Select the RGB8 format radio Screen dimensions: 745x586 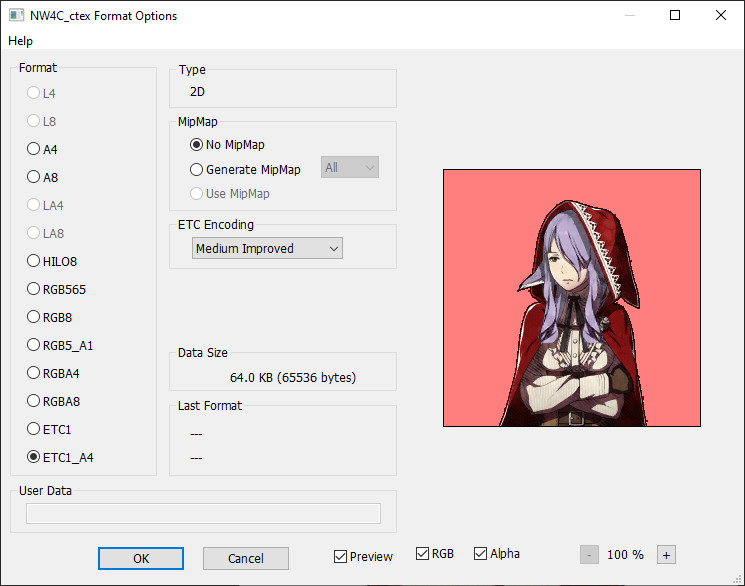click(49, 317)
